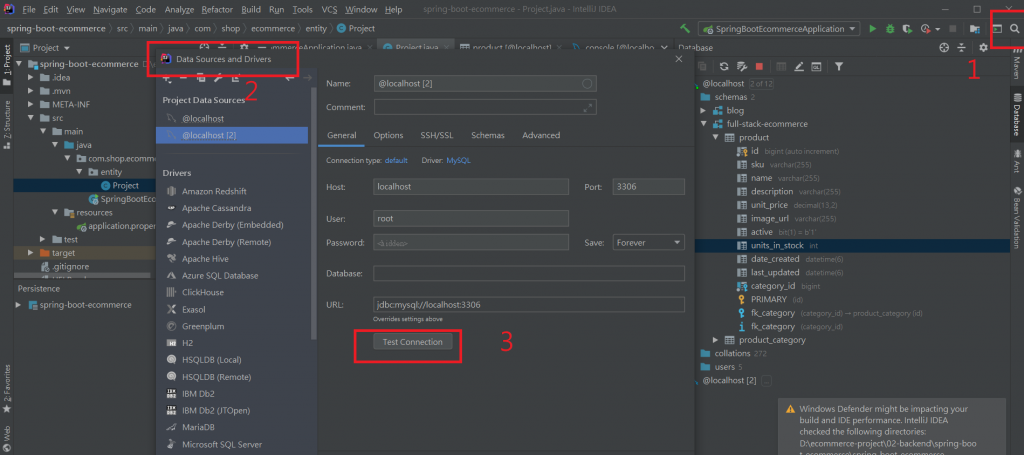Viewport: 1024px width, 455px height.
Task: Close the Data Sources and Drivers dialog
Action: pyautogui.click(x=679, y=59)
